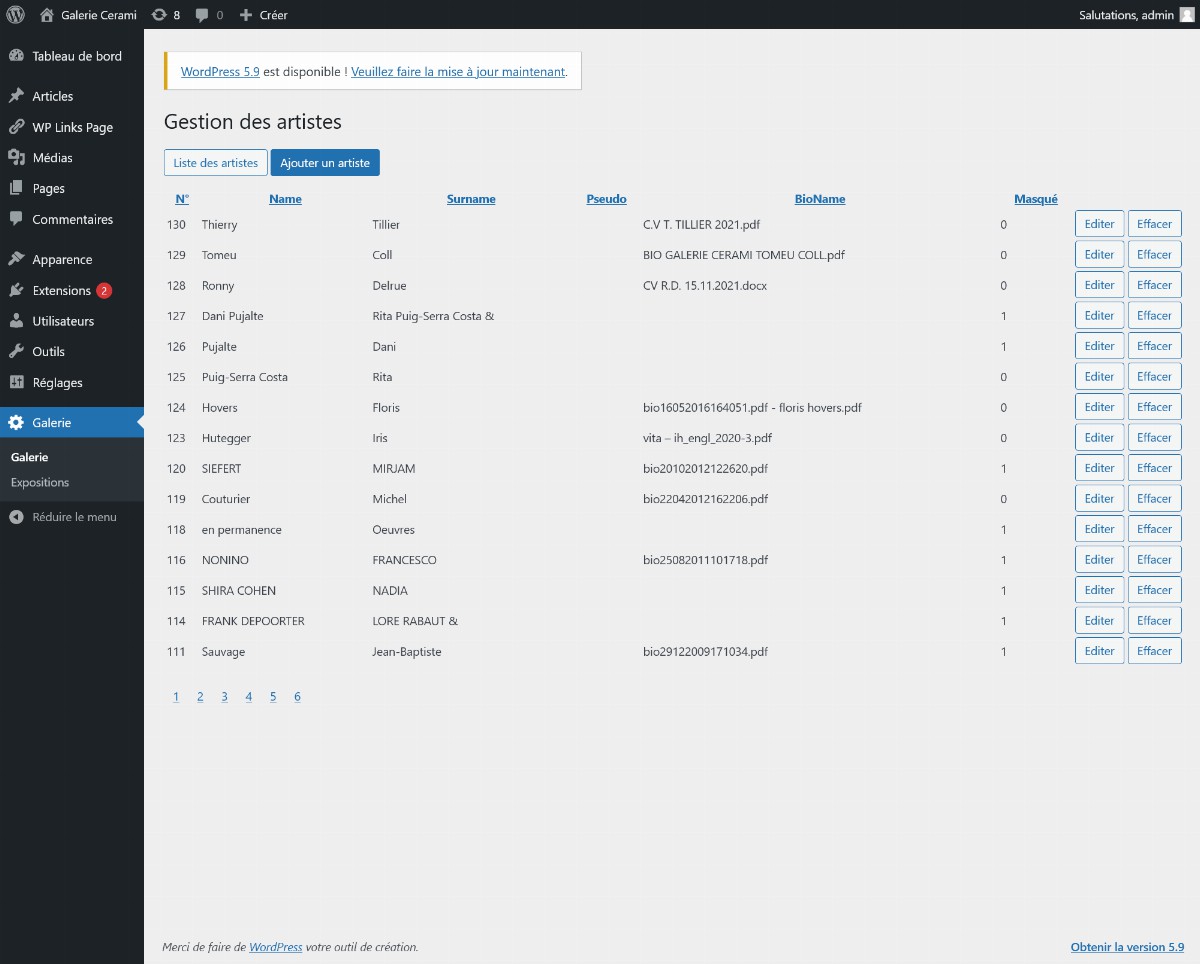The image size is (1200, 964).
Task: Click Effacer for Sauvage Jean-Baptiste
Action: click(1154, 651)
